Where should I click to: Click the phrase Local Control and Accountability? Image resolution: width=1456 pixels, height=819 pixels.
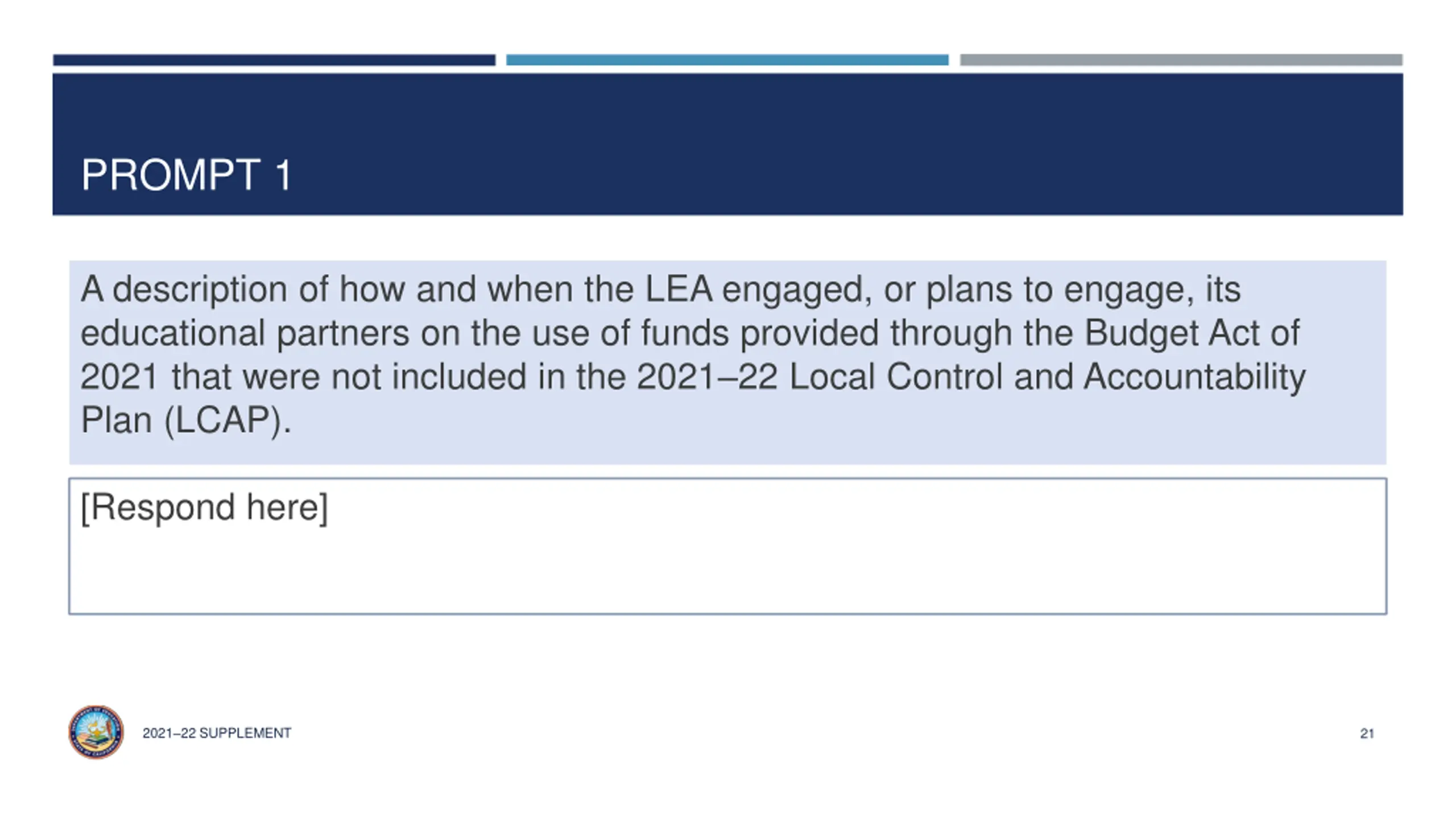click(x=1047, y=377)
